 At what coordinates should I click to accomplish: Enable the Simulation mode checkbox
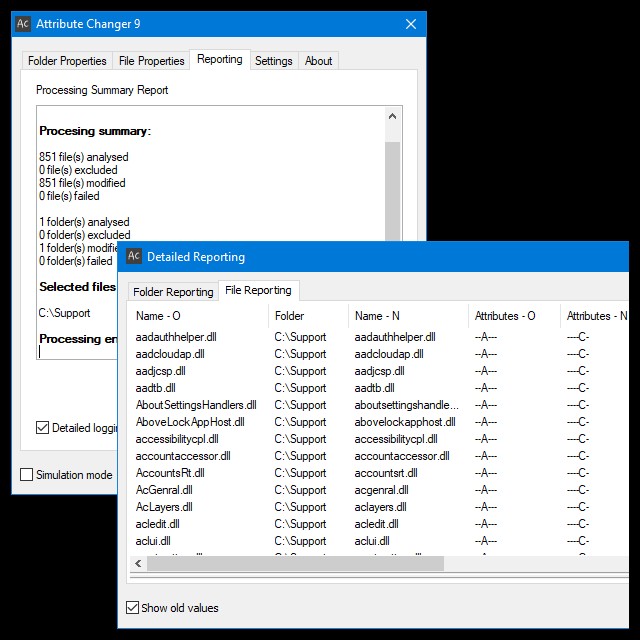tap(27, 475)
